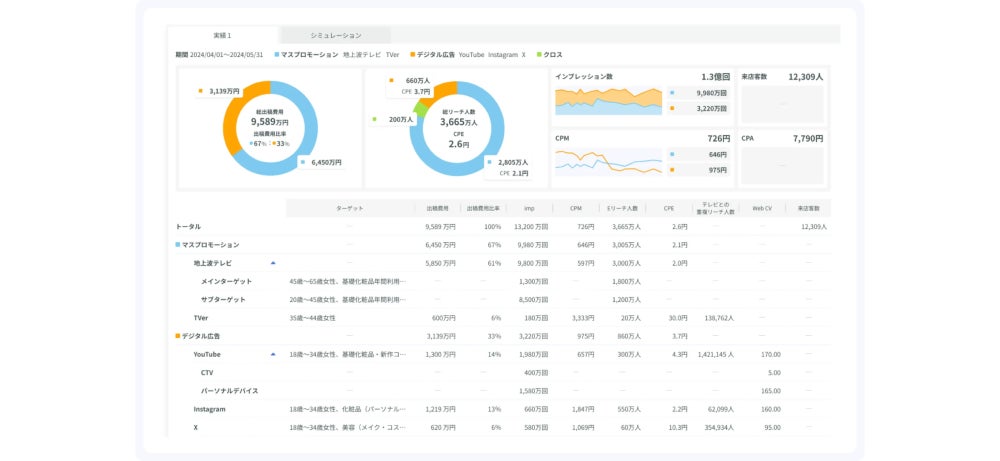
Task: Click the 200万人 callout on reach donut
Action: point(393,119)
